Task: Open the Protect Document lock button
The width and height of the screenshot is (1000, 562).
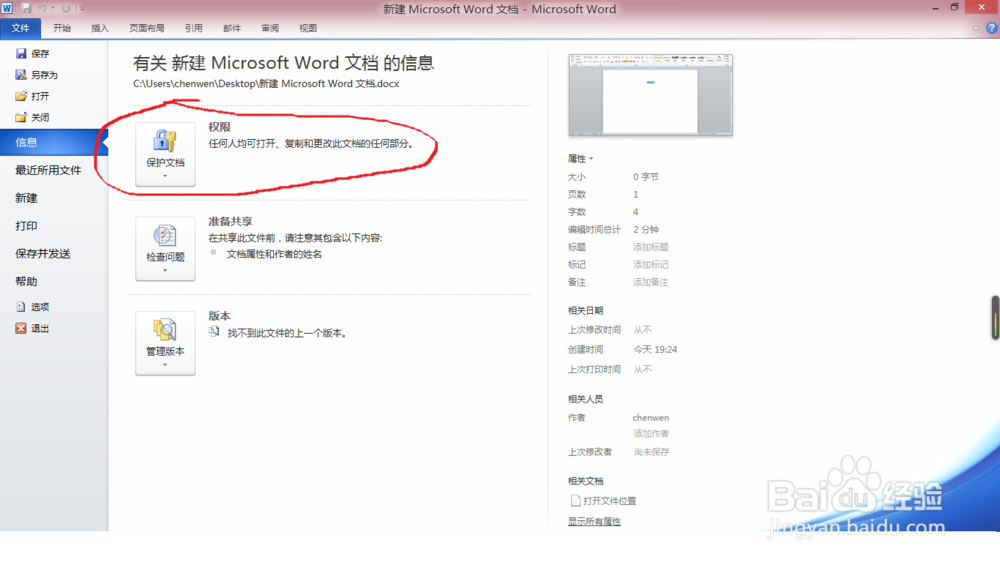Action: (x=165, y=154)
